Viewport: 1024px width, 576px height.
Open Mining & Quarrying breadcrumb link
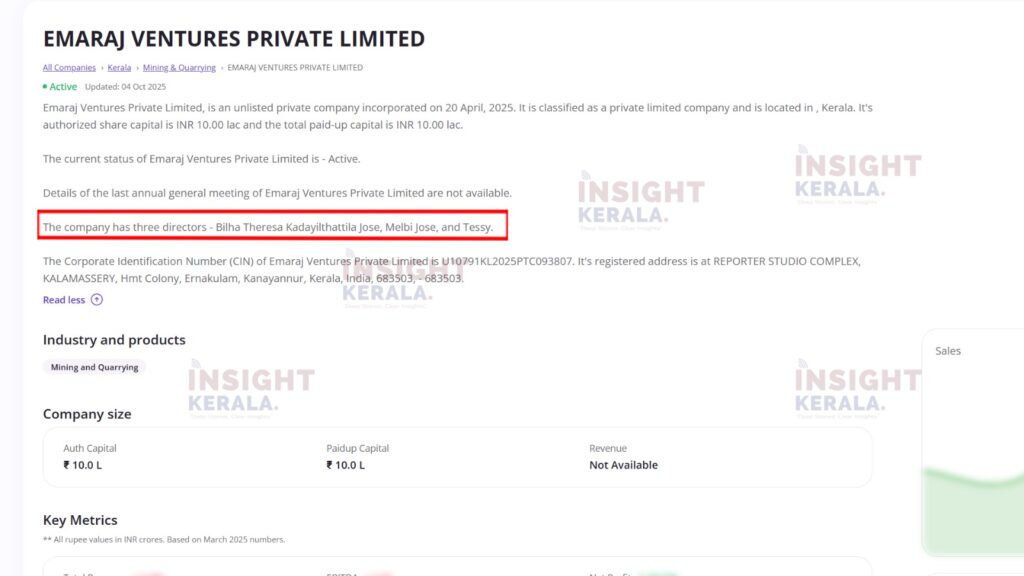[179, 68]
